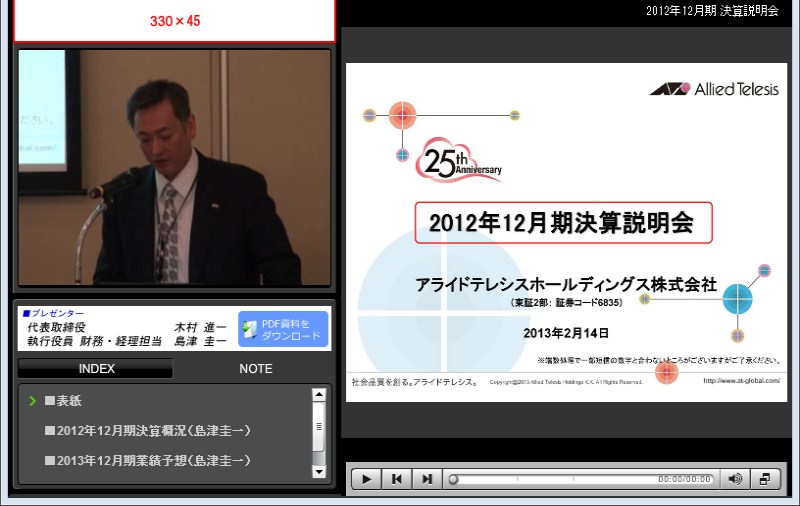
Task: Download the PDF資料 file
Action: pos(283,330)
